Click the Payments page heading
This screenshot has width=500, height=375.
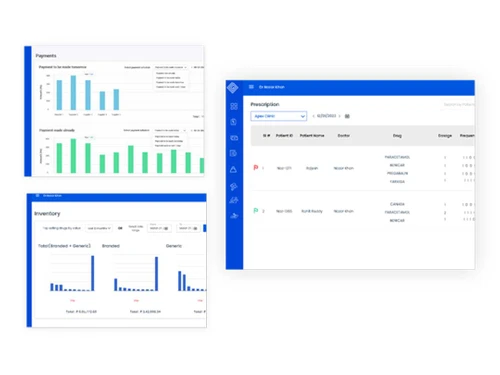click(46, 56)
